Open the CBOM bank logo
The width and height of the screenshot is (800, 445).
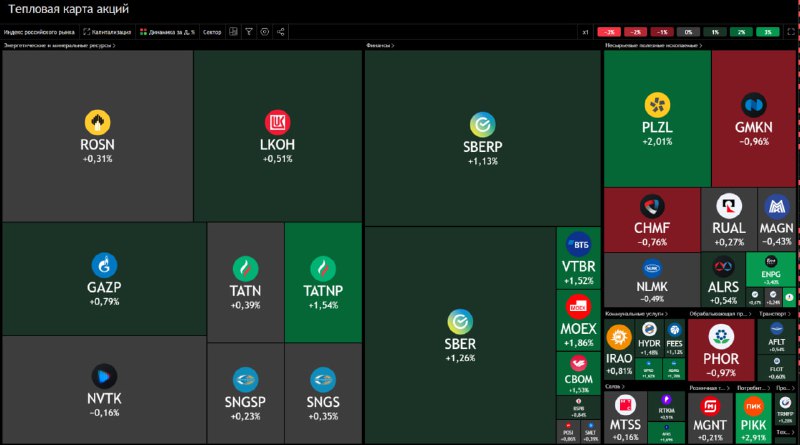(579, 363)
